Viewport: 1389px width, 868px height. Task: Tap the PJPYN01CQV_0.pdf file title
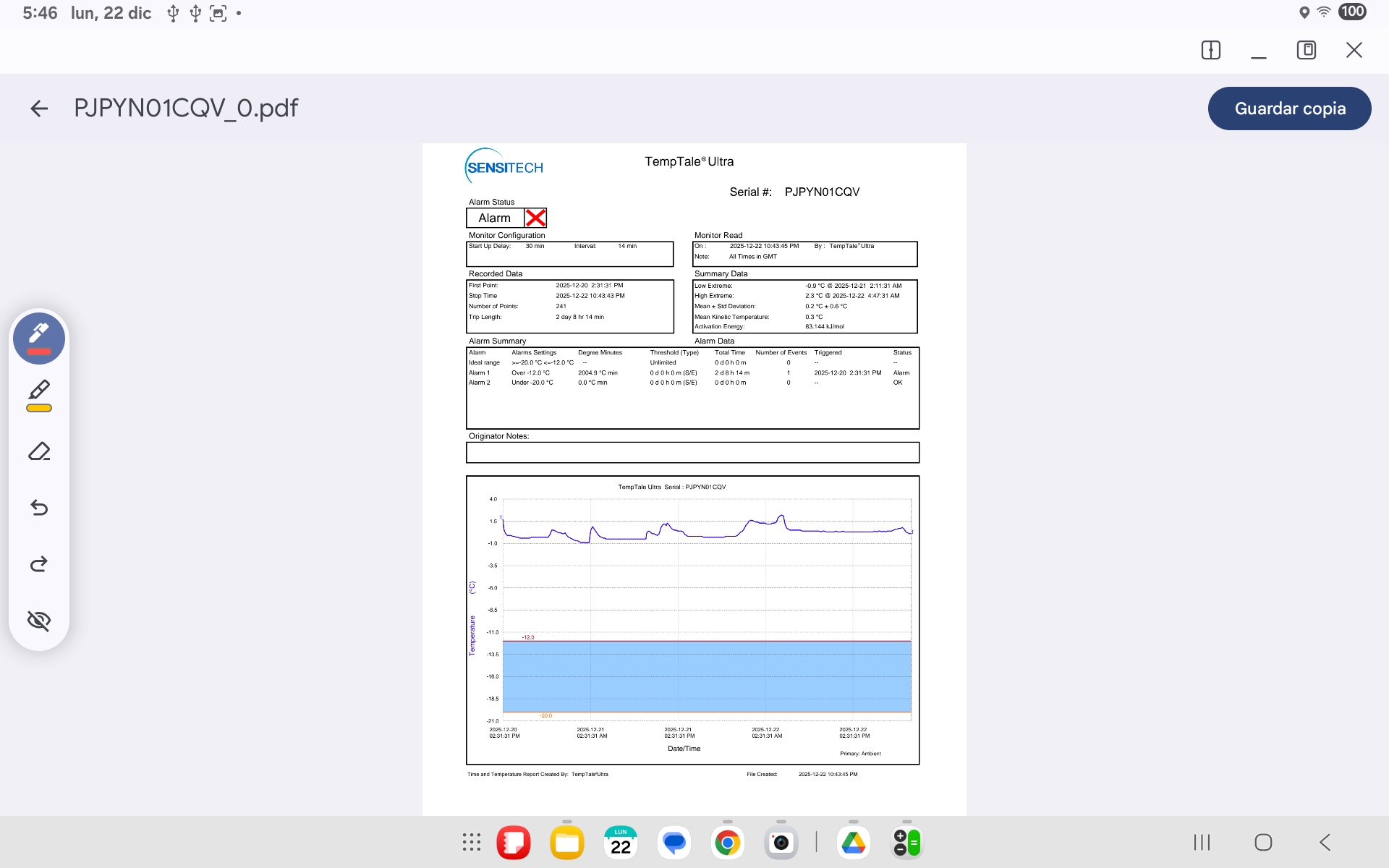pos(186,109)
